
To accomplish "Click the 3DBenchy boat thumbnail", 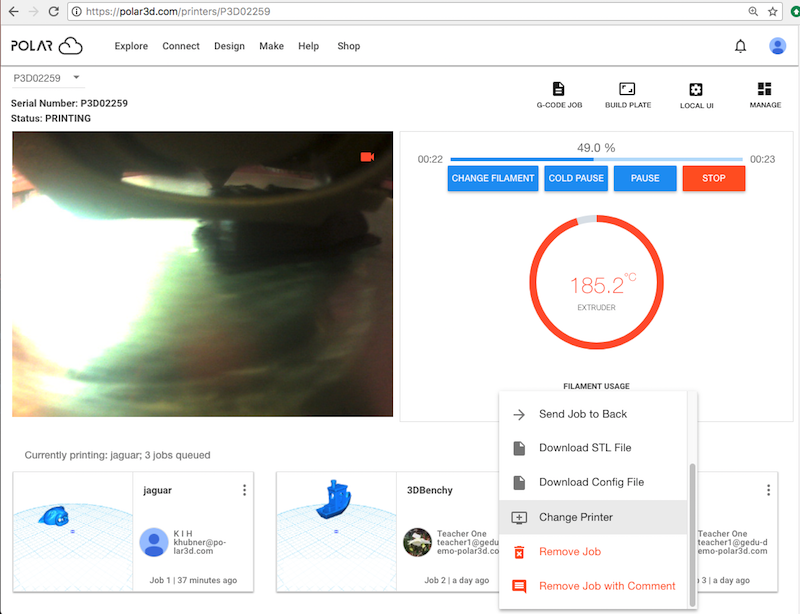I will click(x=337, y=531).
